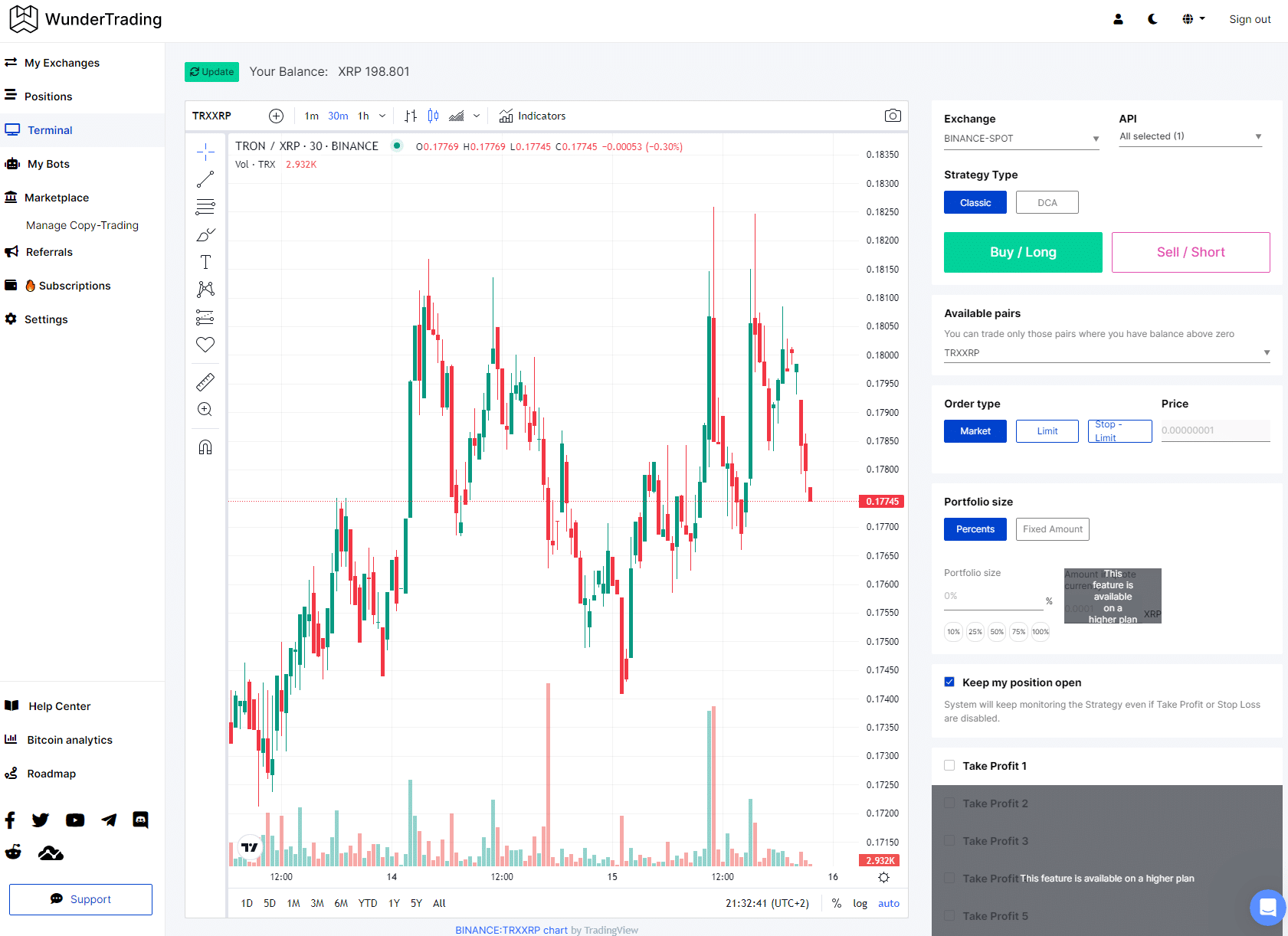Open the Reddit social link
This screenshot has width=1288, height=936.
coord(13,853)
